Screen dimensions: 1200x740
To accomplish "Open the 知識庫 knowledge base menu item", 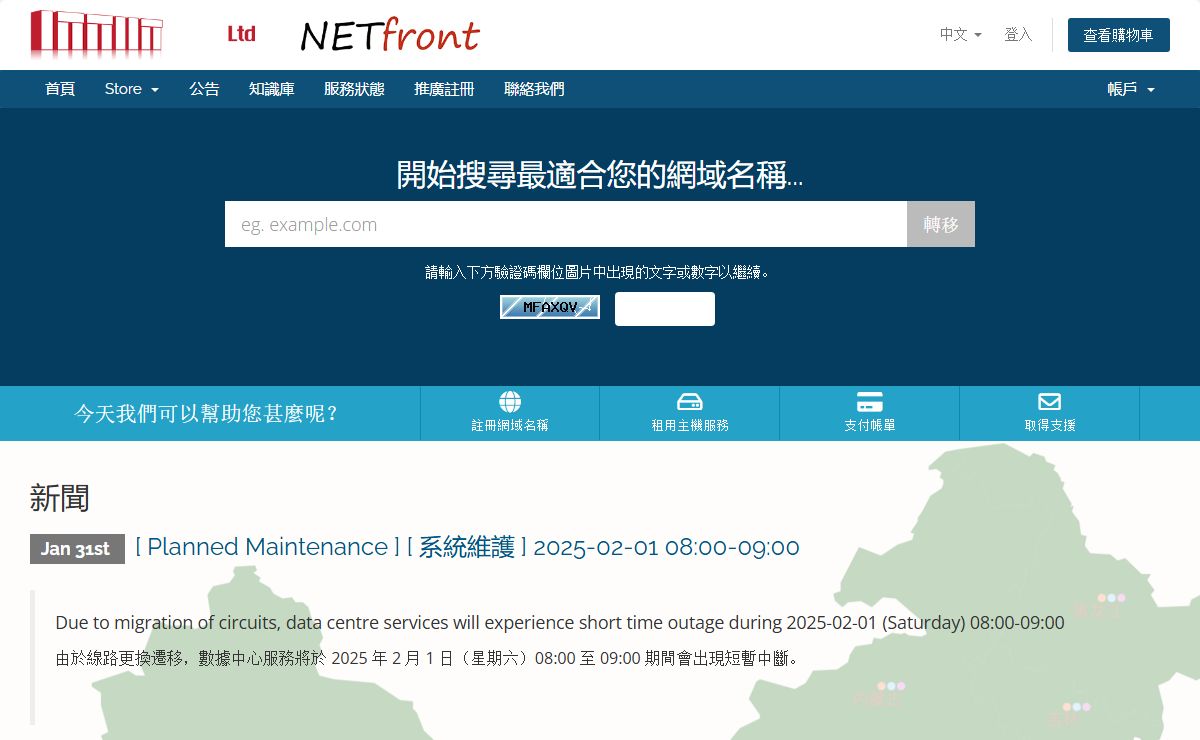I will (x=272, y=89).
